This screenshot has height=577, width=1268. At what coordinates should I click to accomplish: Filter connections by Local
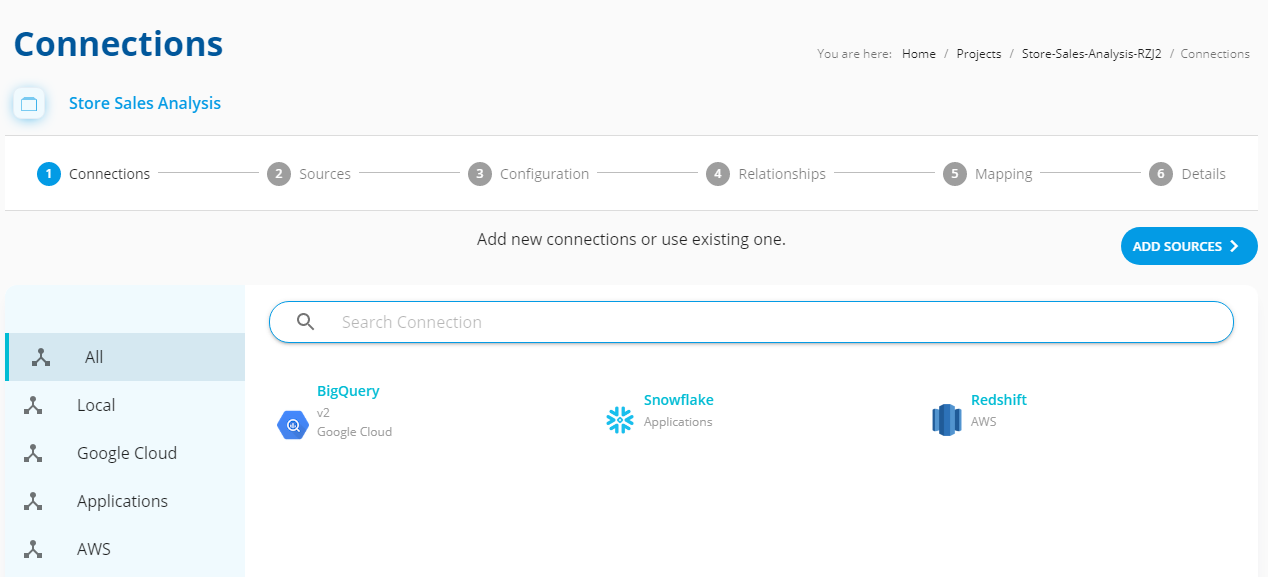pos(125,405)
